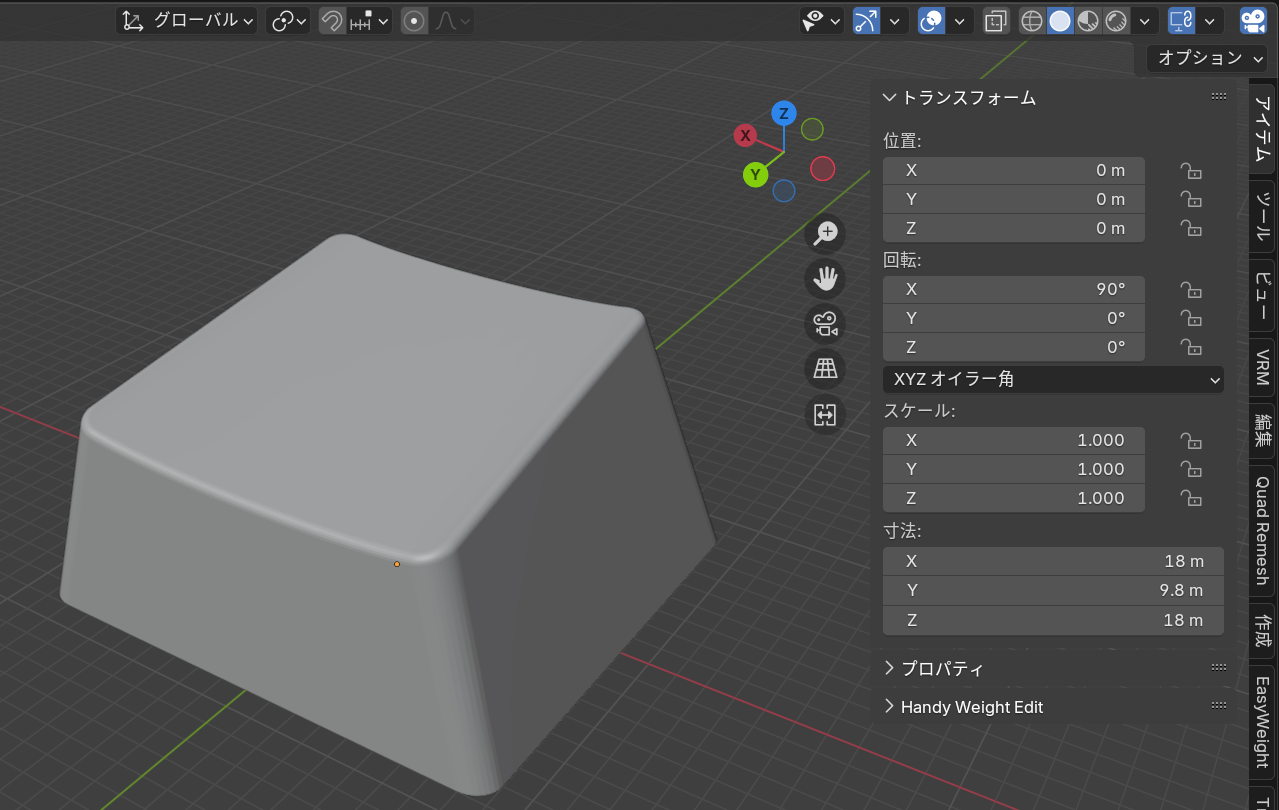The height and width of the screenshot is (810, 1279).
Task: Toggle X-ray display mode
Action: pyautogui.click(x=995, y=21)
